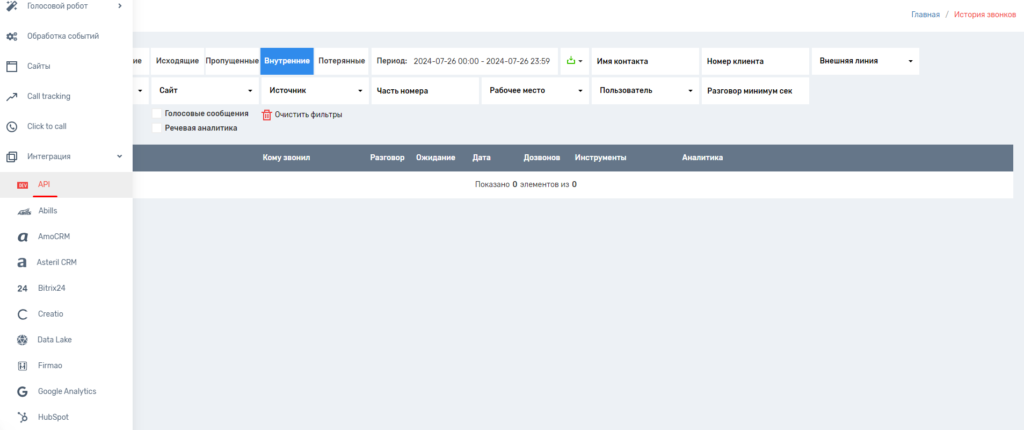Open the Data Lake icon
The width and height of the screenshot is (1024, 430).
tap(22, 340)
